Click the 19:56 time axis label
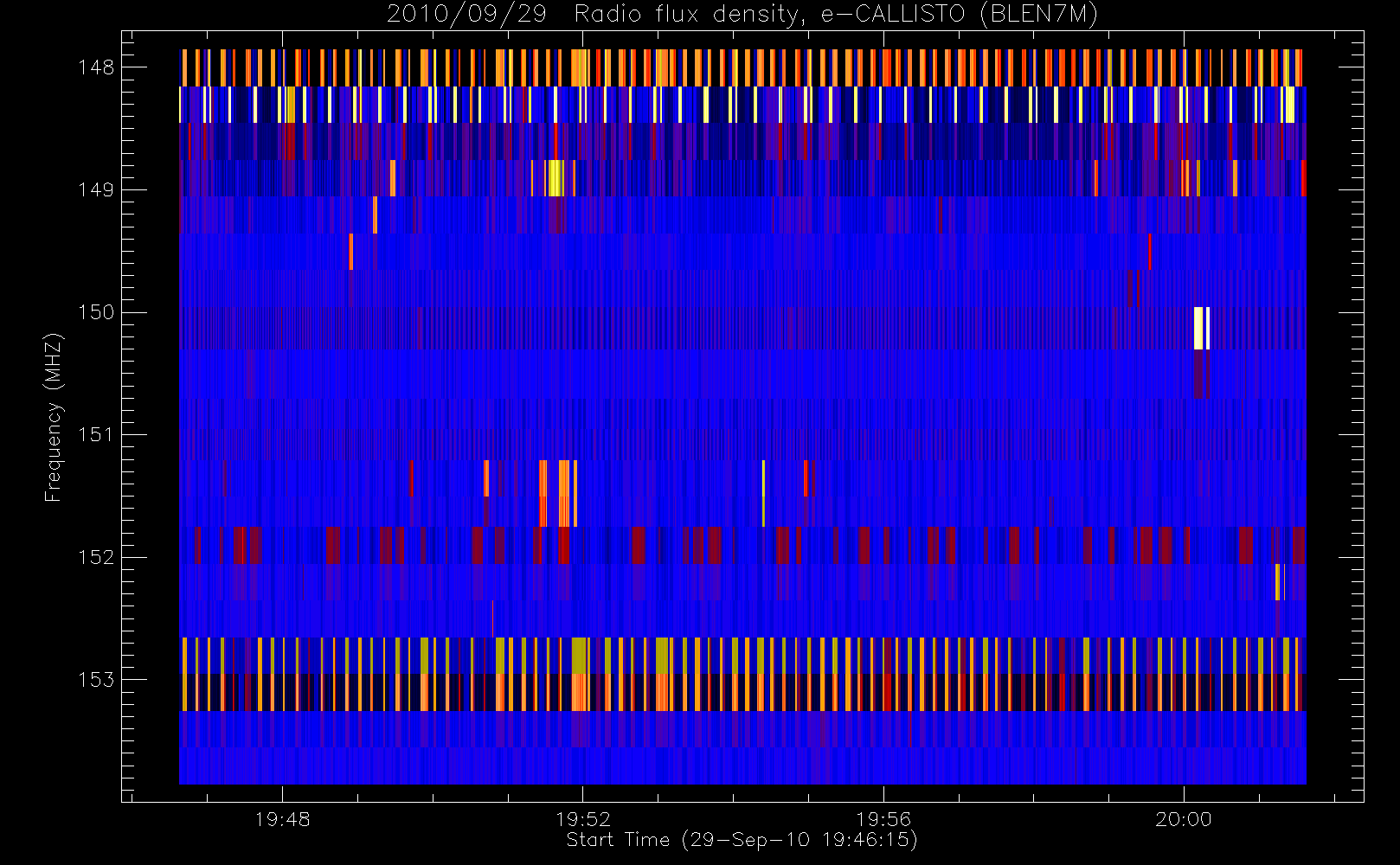1400x865 pixels. [883, 818]
